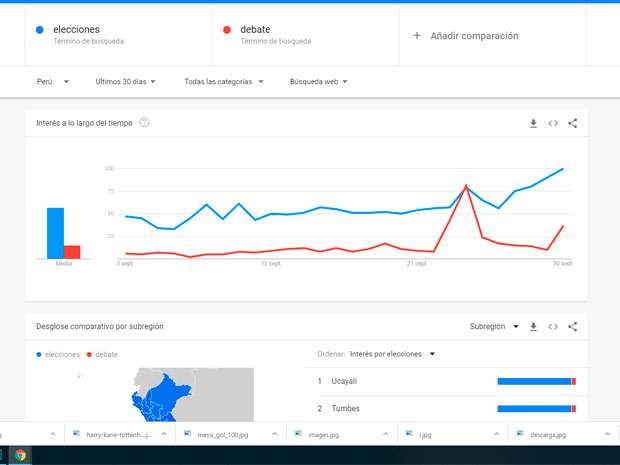620x465 pixels.
Task: Open the descarga.jpg downloaded file
Action: [x=548, y=435]
